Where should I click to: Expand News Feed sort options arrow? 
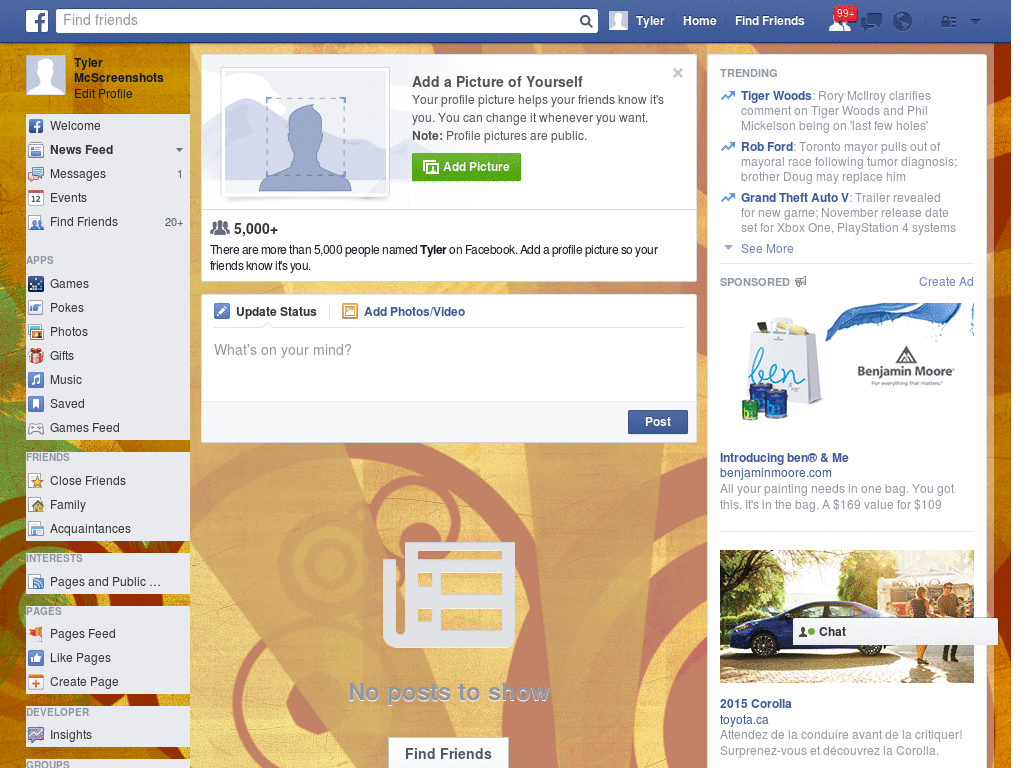179,150
